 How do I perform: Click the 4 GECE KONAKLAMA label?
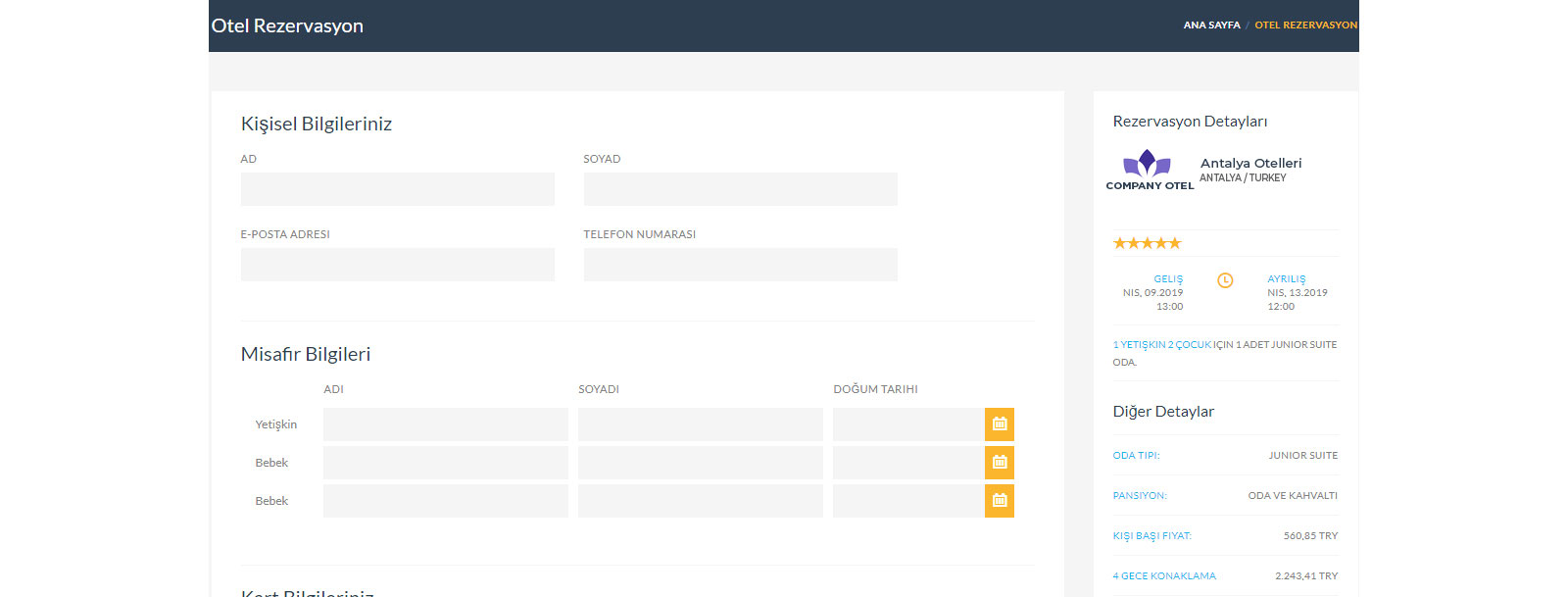tap(1164, 576)
